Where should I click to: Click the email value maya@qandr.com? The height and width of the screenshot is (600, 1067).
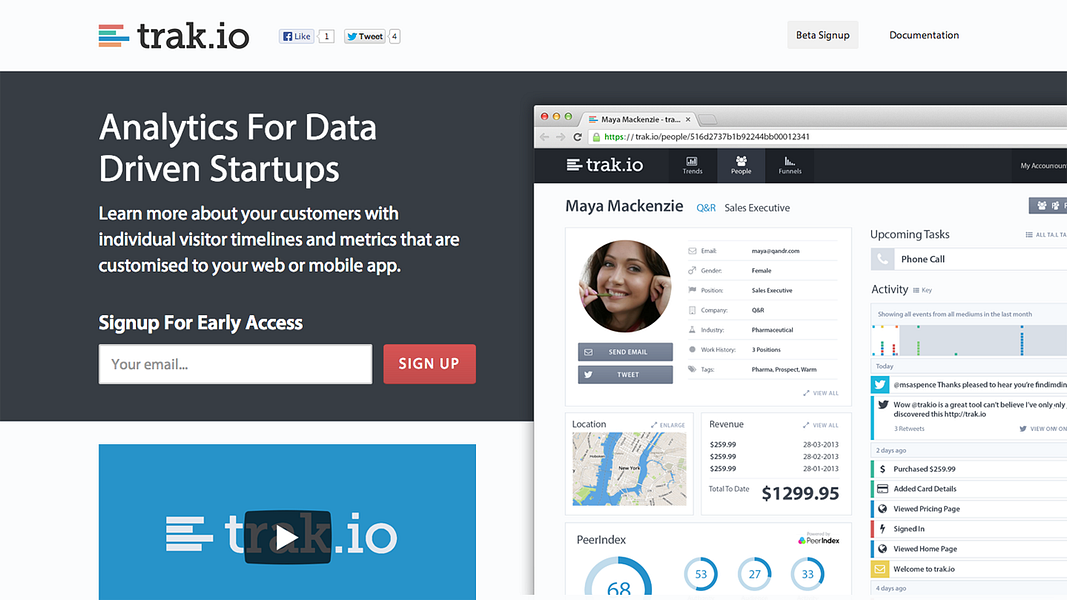point(776,251)
